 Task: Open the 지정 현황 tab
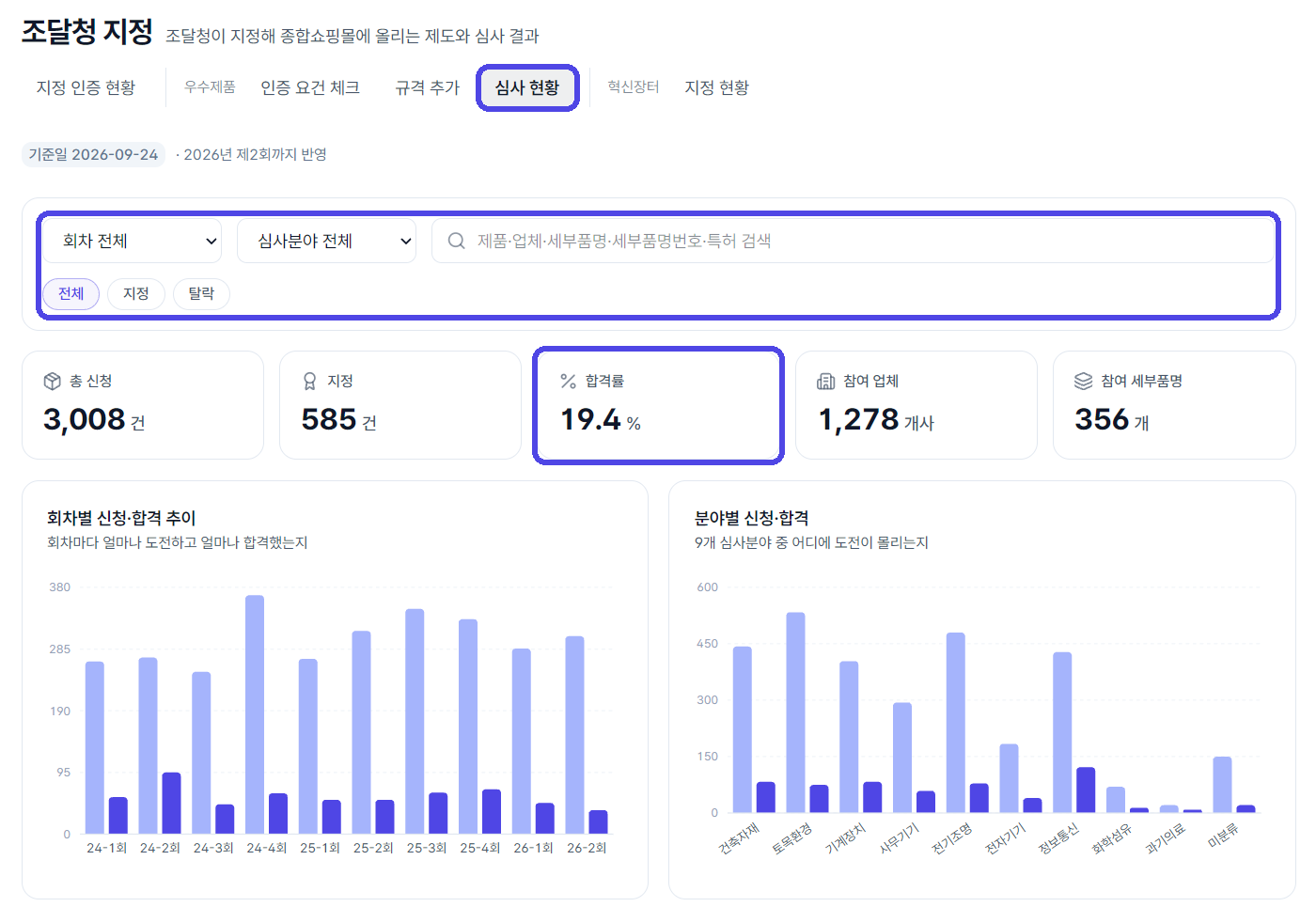pos(717,87)
